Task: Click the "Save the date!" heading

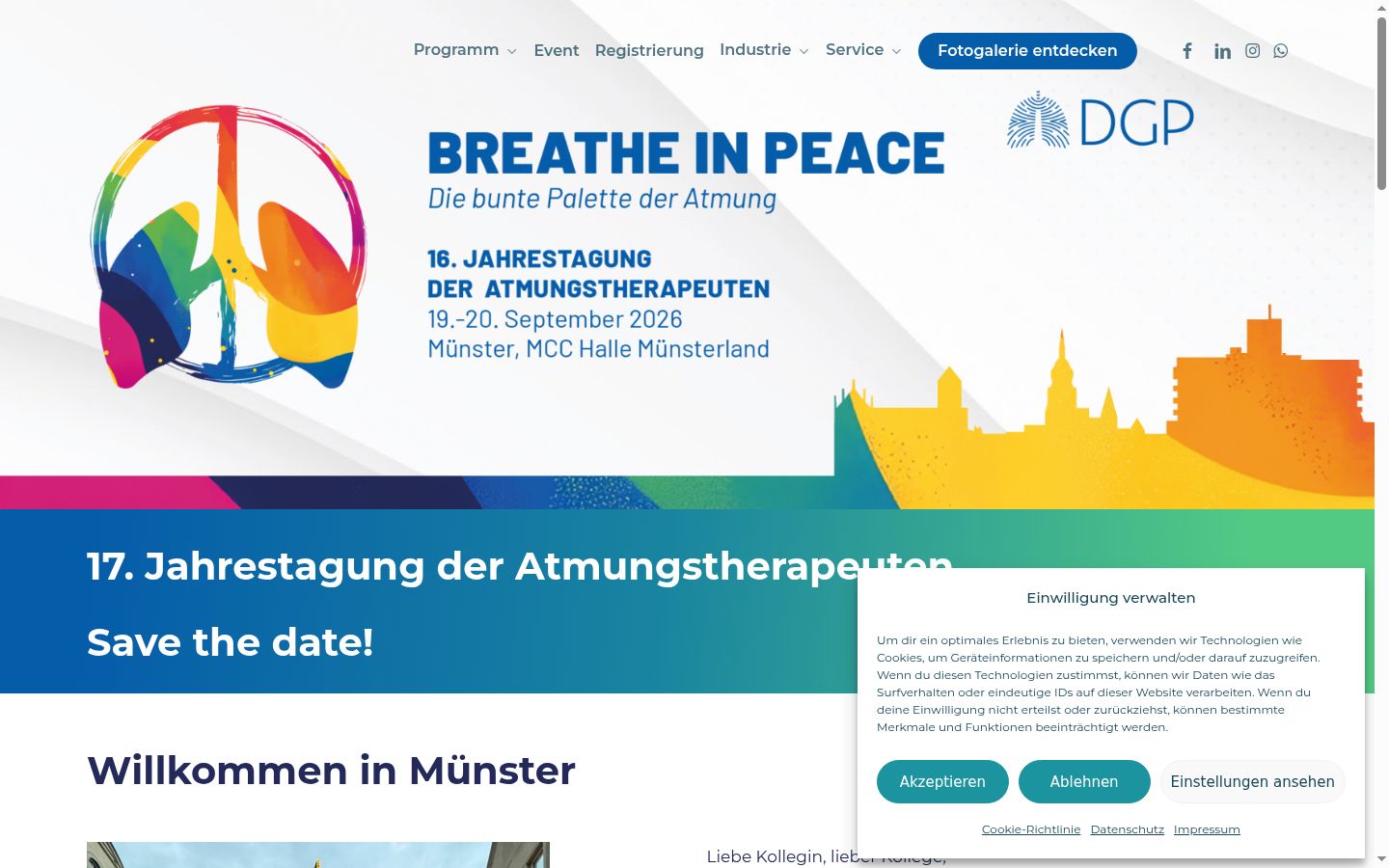Action: [x=230, y=642]
